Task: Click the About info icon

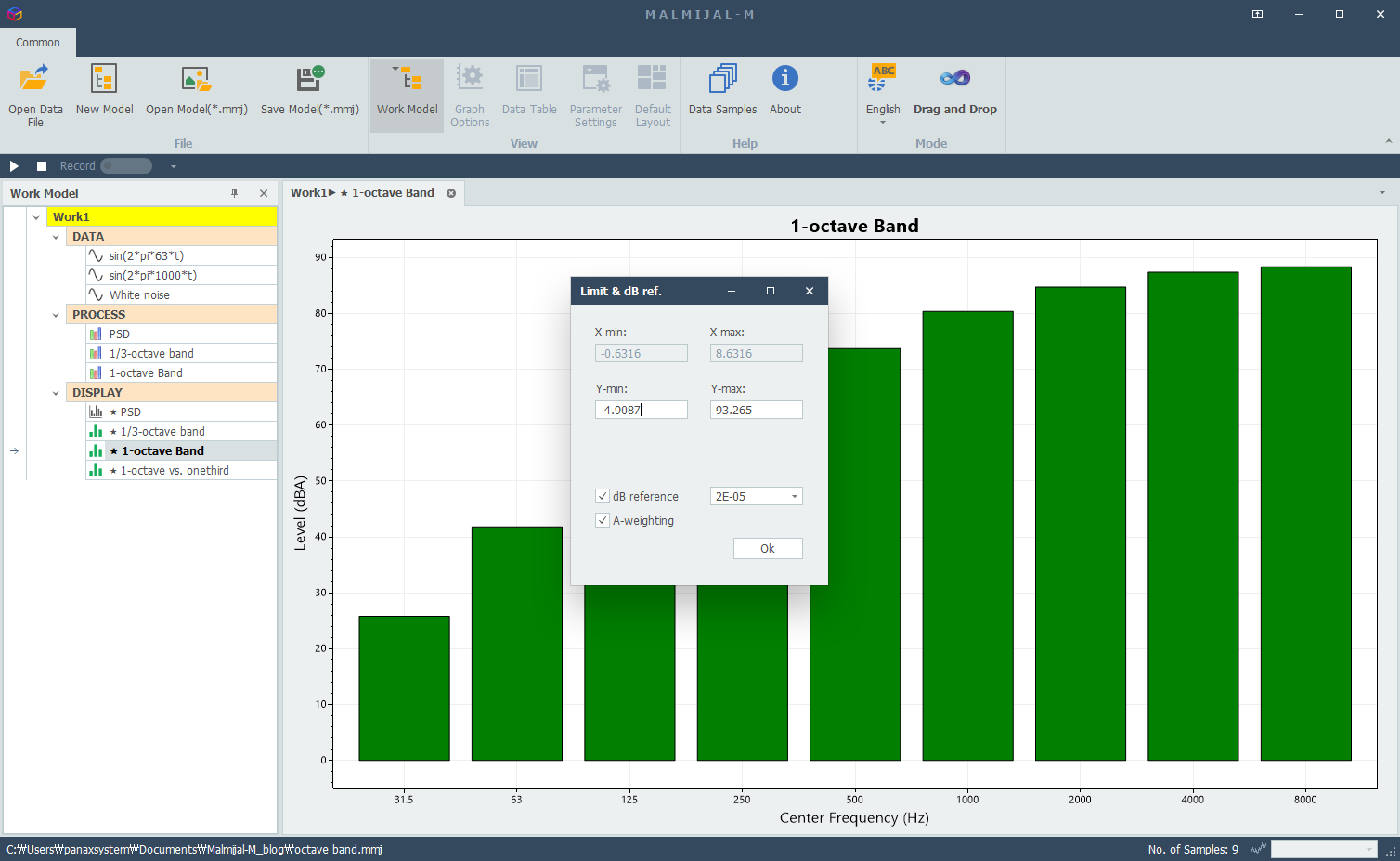Action: pyautogui.click(x=784, y=80)
